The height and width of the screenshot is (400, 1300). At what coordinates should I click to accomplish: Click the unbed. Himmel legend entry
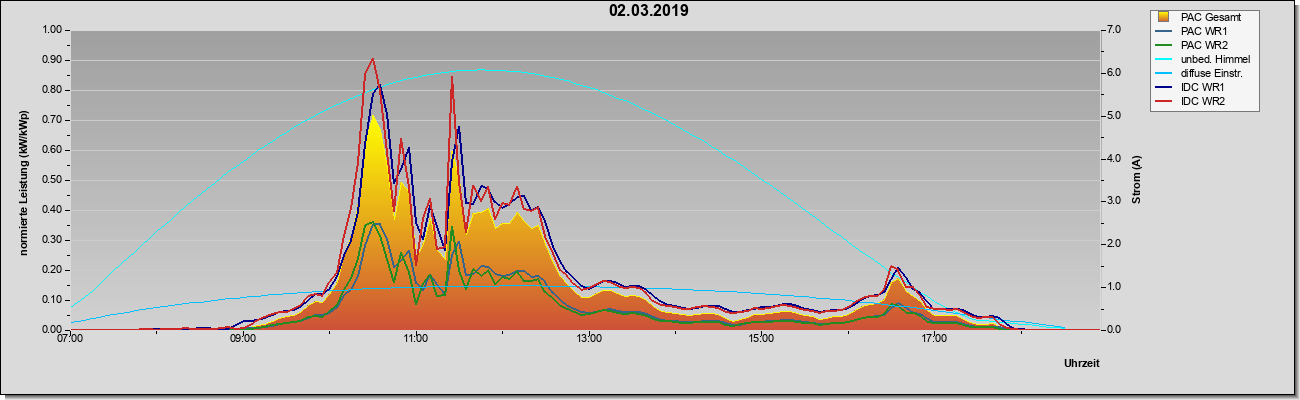pyautogui.click(x=1206, y=59)
